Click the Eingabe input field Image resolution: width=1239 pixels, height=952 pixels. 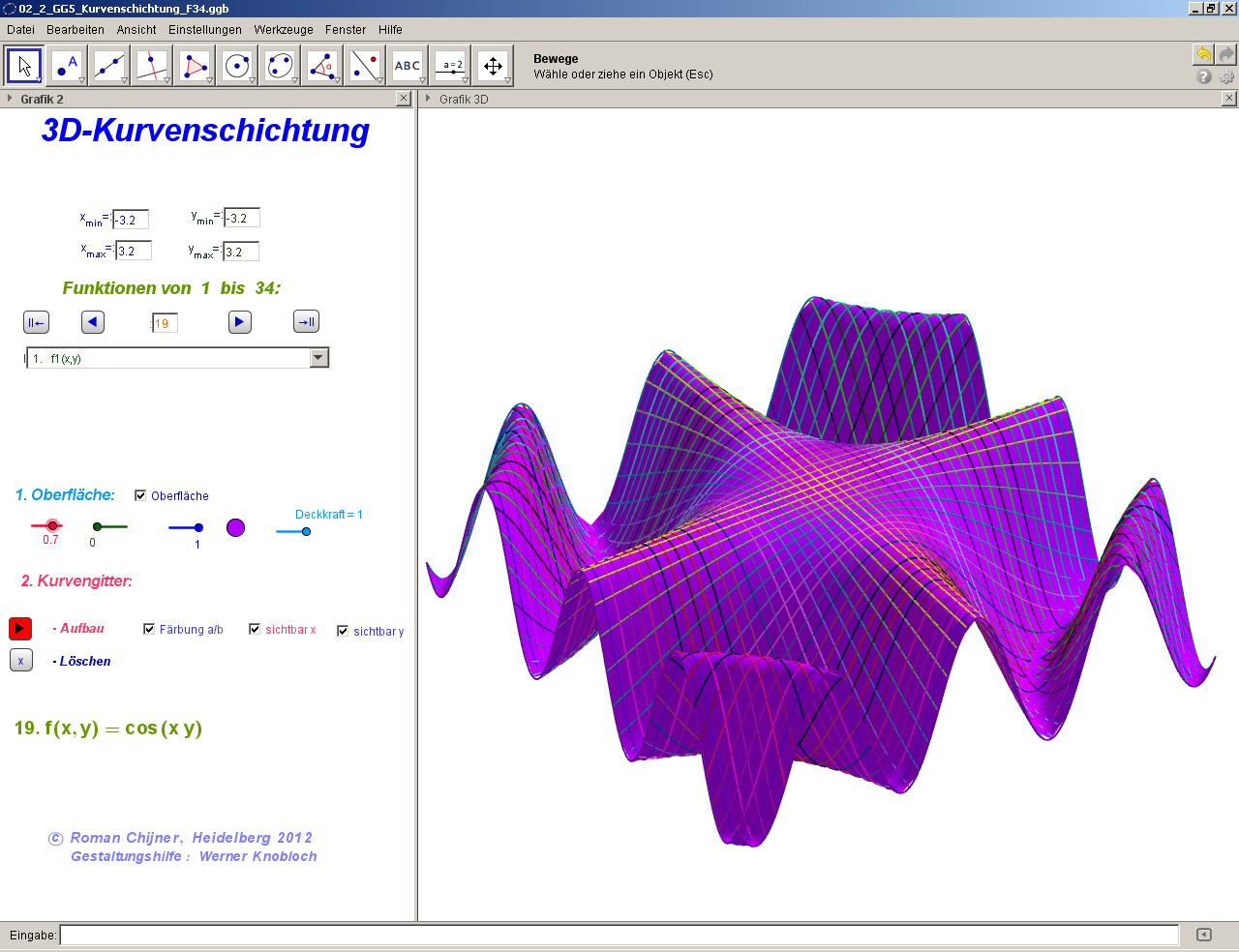pos(619,935)
